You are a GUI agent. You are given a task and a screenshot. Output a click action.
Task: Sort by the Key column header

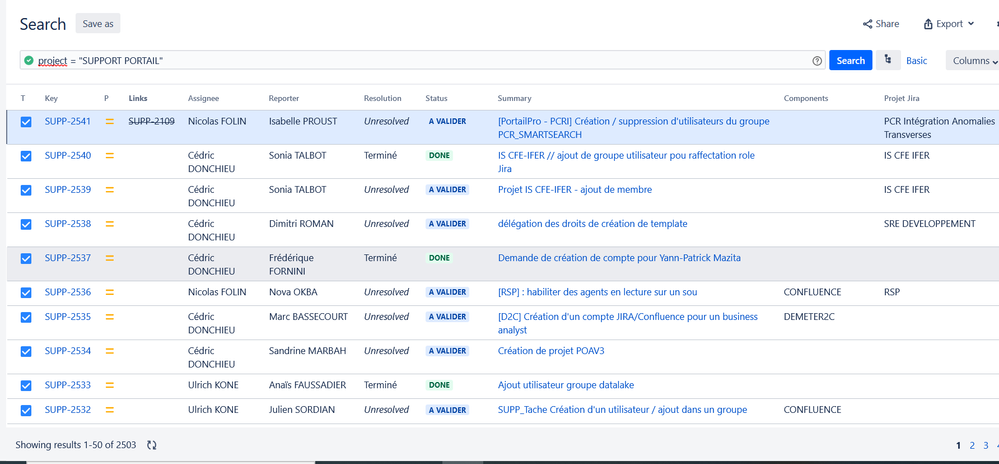(51, 98)
